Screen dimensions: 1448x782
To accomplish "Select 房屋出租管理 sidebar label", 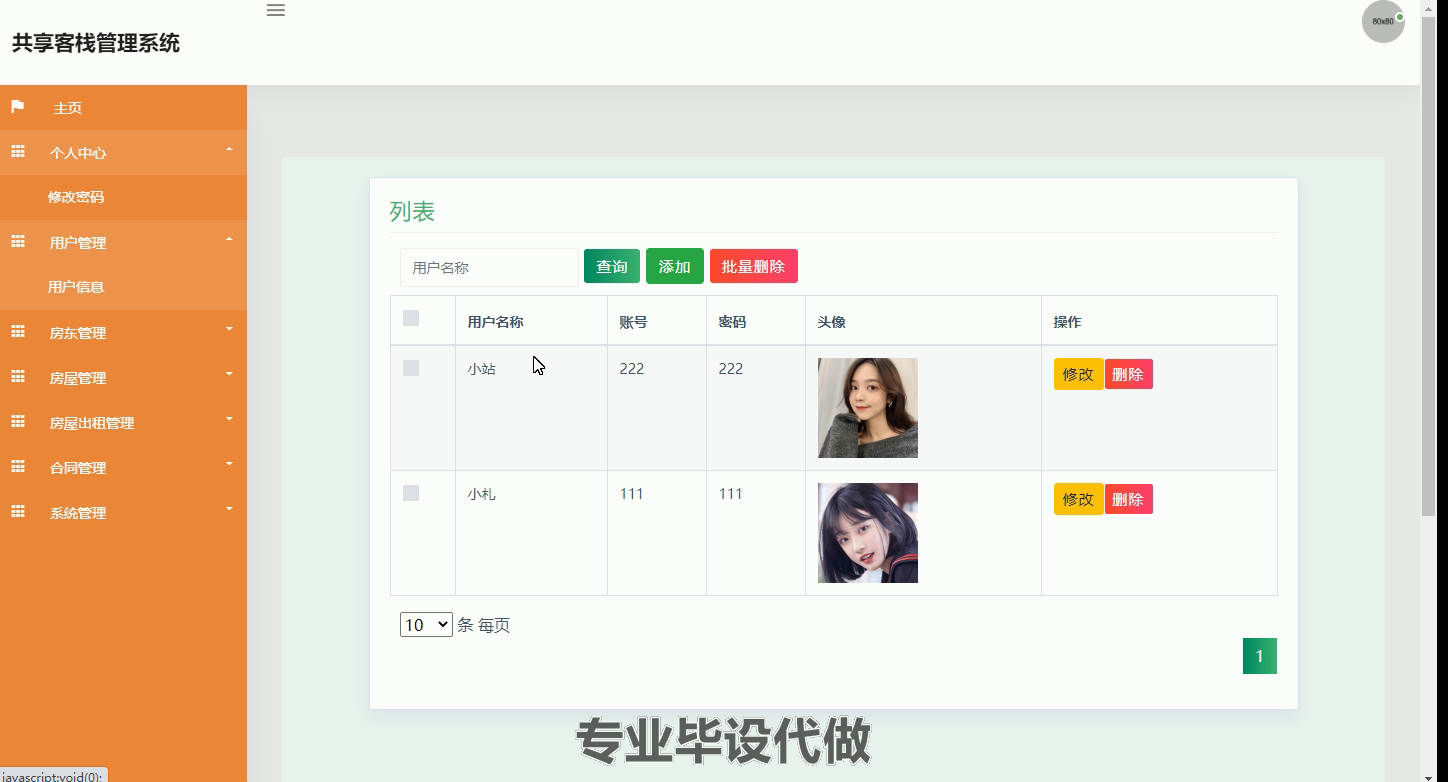I will (x=92, y=423).
